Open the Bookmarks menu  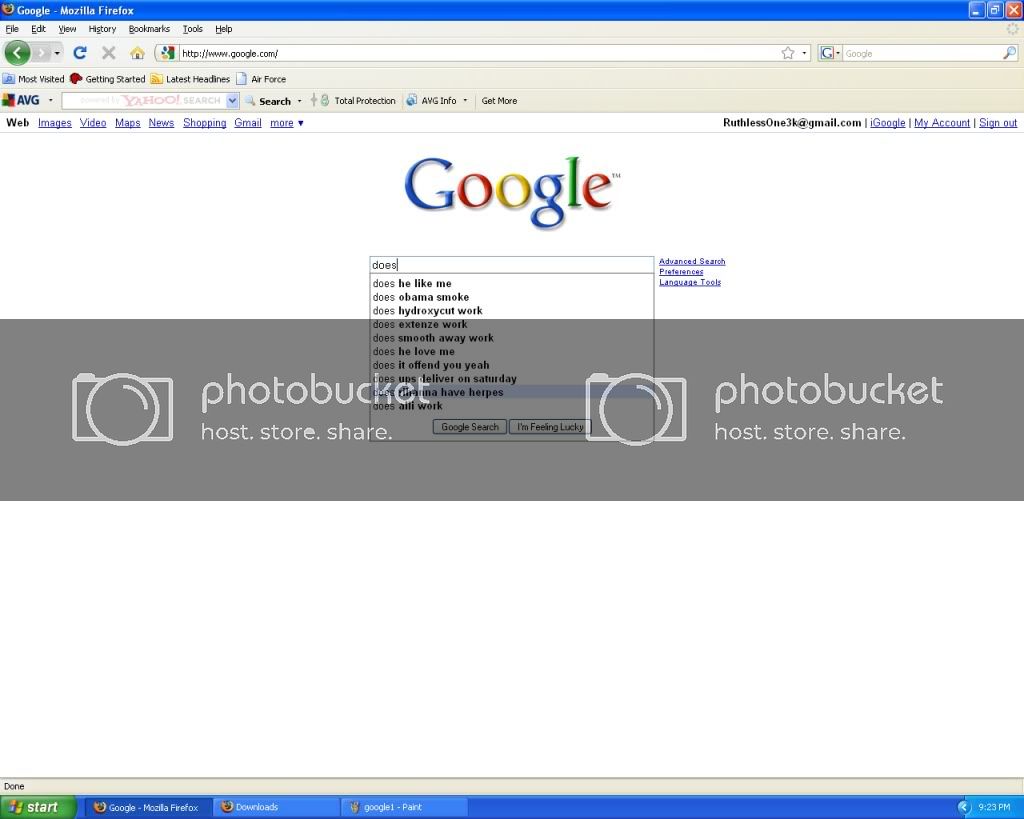click(x=149, y=29)
